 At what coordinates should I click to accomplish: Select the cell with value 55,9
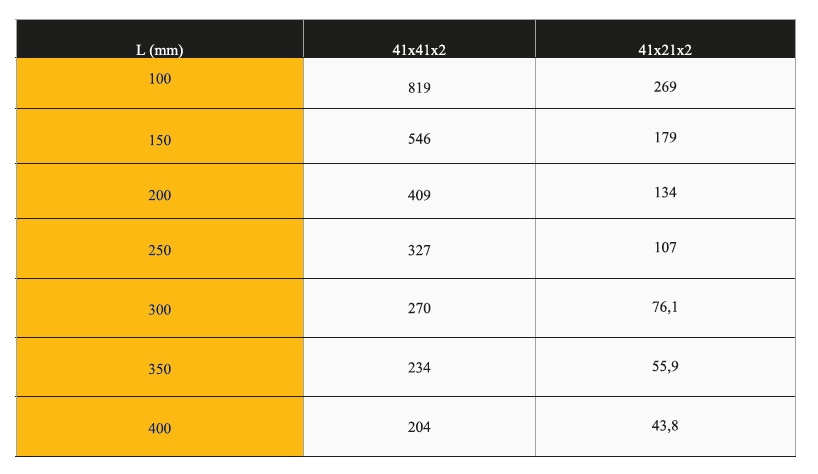pyautogui.click(x=665, y=367)
